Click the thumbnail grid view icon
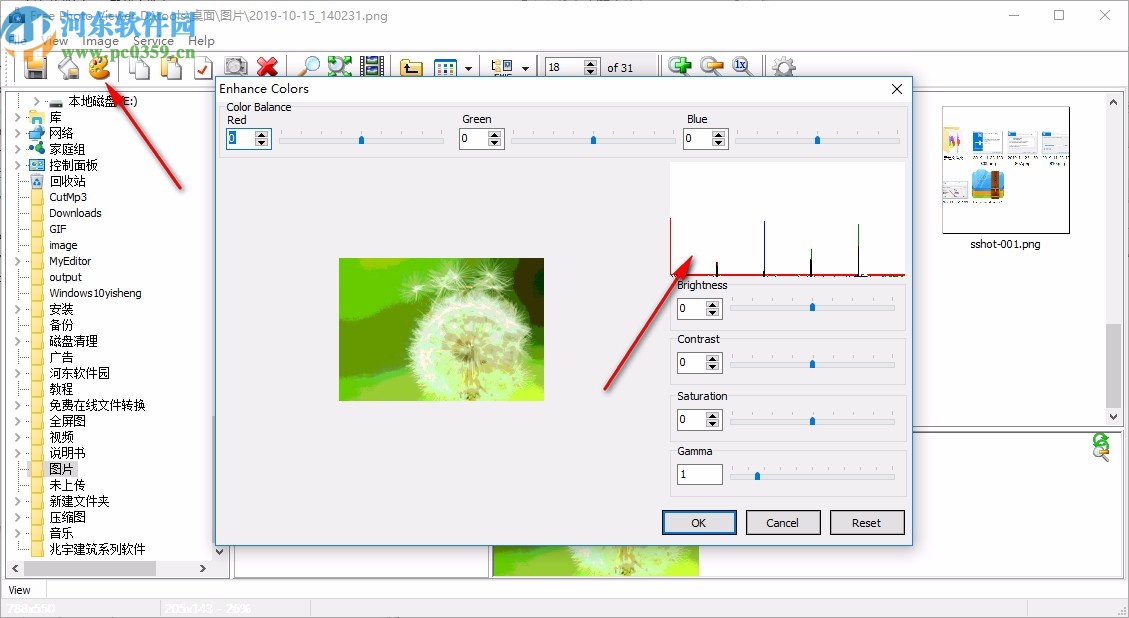1129x618 pixels. tap(446, 68)
